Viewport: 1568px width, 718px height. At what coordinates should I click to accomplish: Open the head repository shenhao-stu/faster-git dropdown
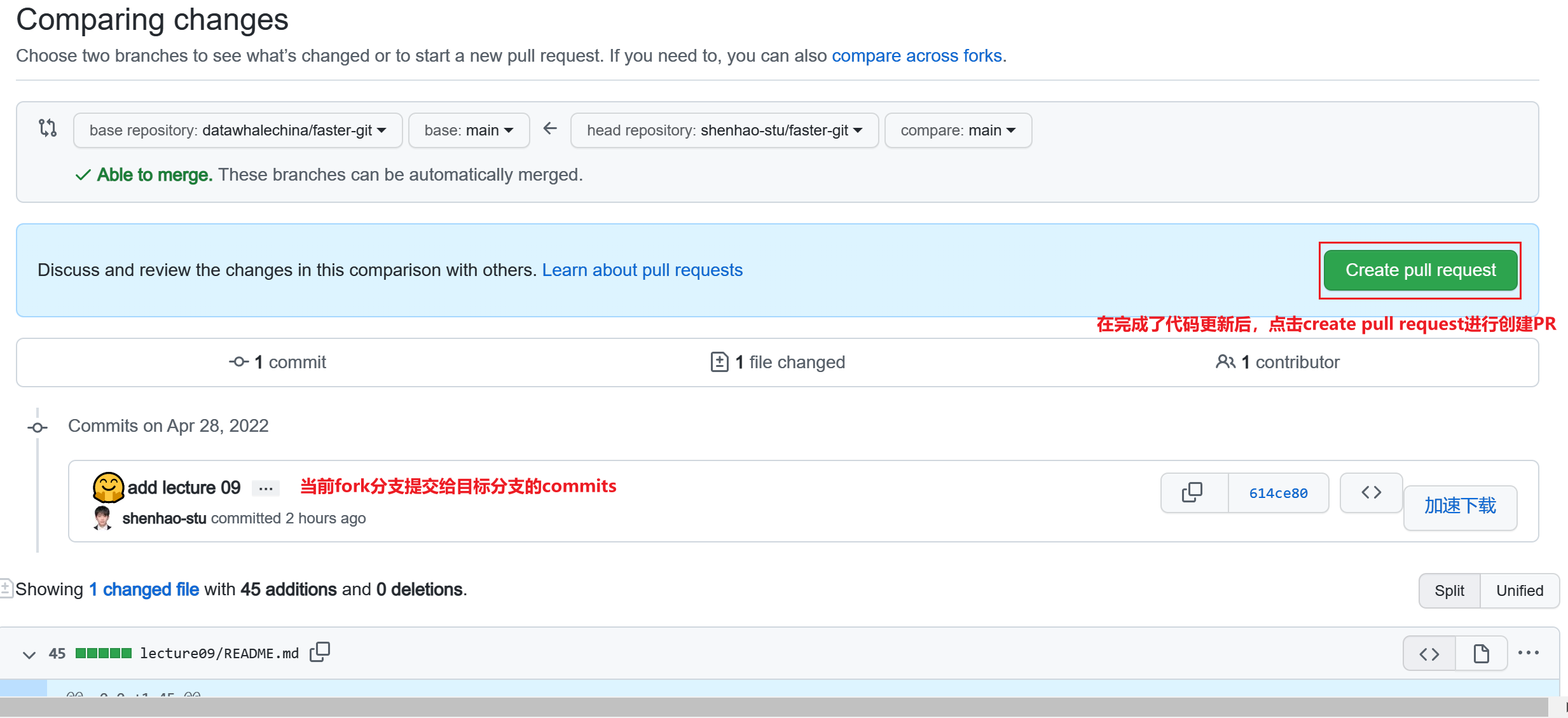724,130
